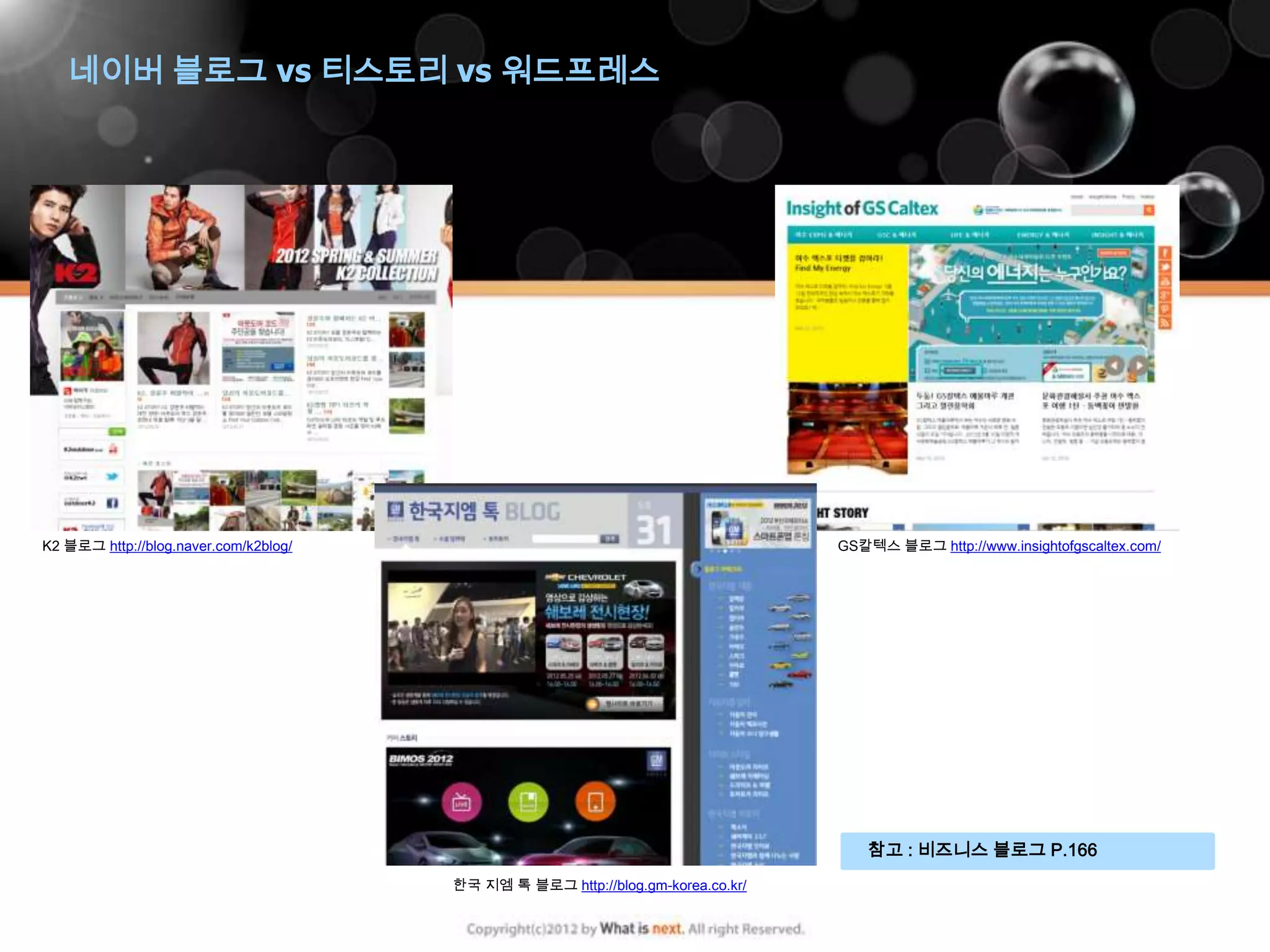The width and height of the screenshot is (1270, 952).
Task: Click the yellow Find My Energy panel
Action: tap(848, 312)
